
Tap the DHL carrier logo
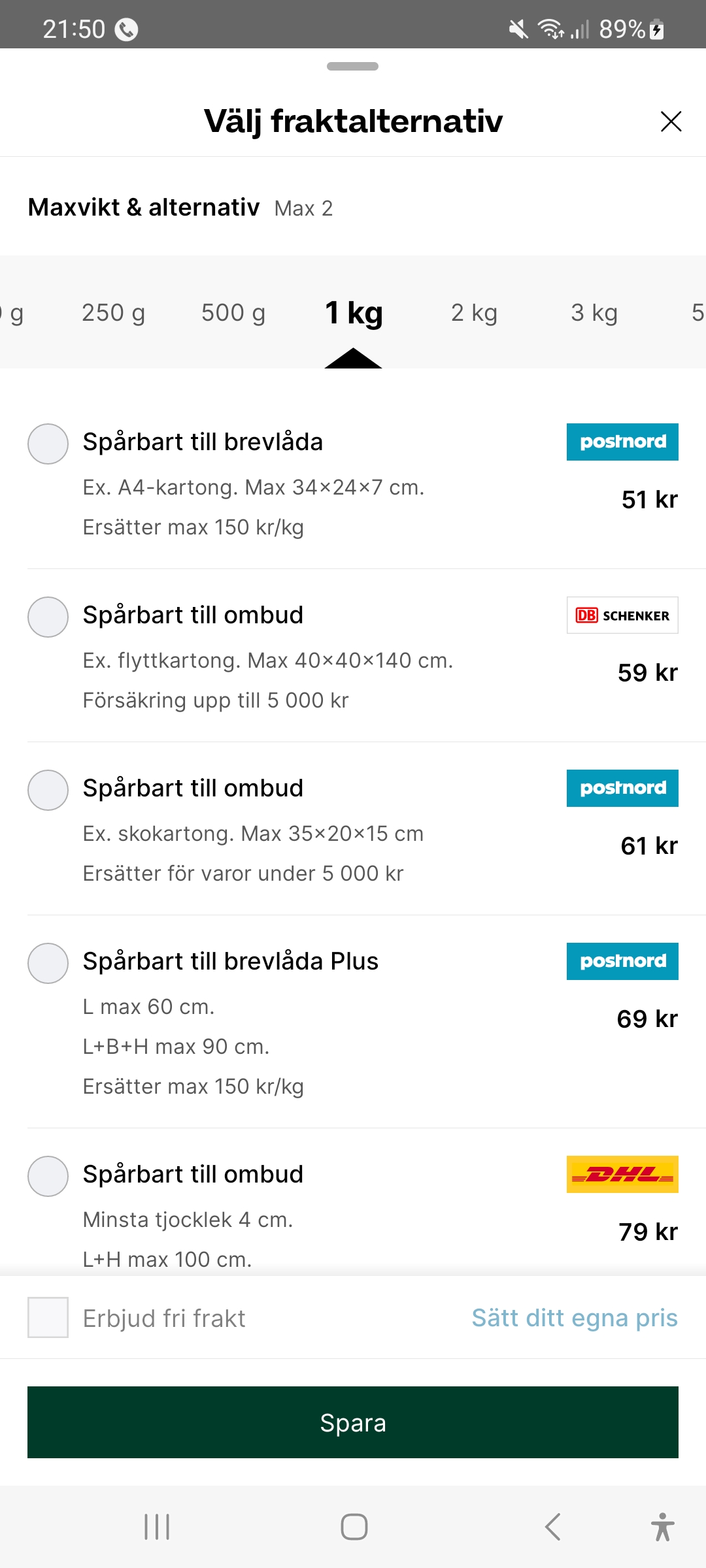pyautogui.click(x=622, y=1174)
